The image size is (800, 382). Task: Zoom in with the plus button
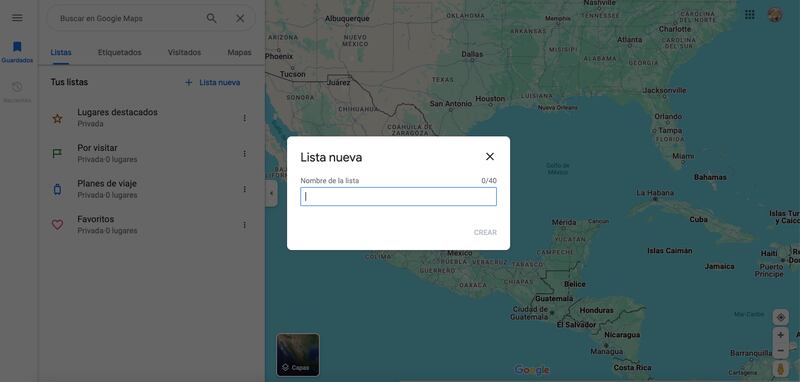tap(780, 335)
